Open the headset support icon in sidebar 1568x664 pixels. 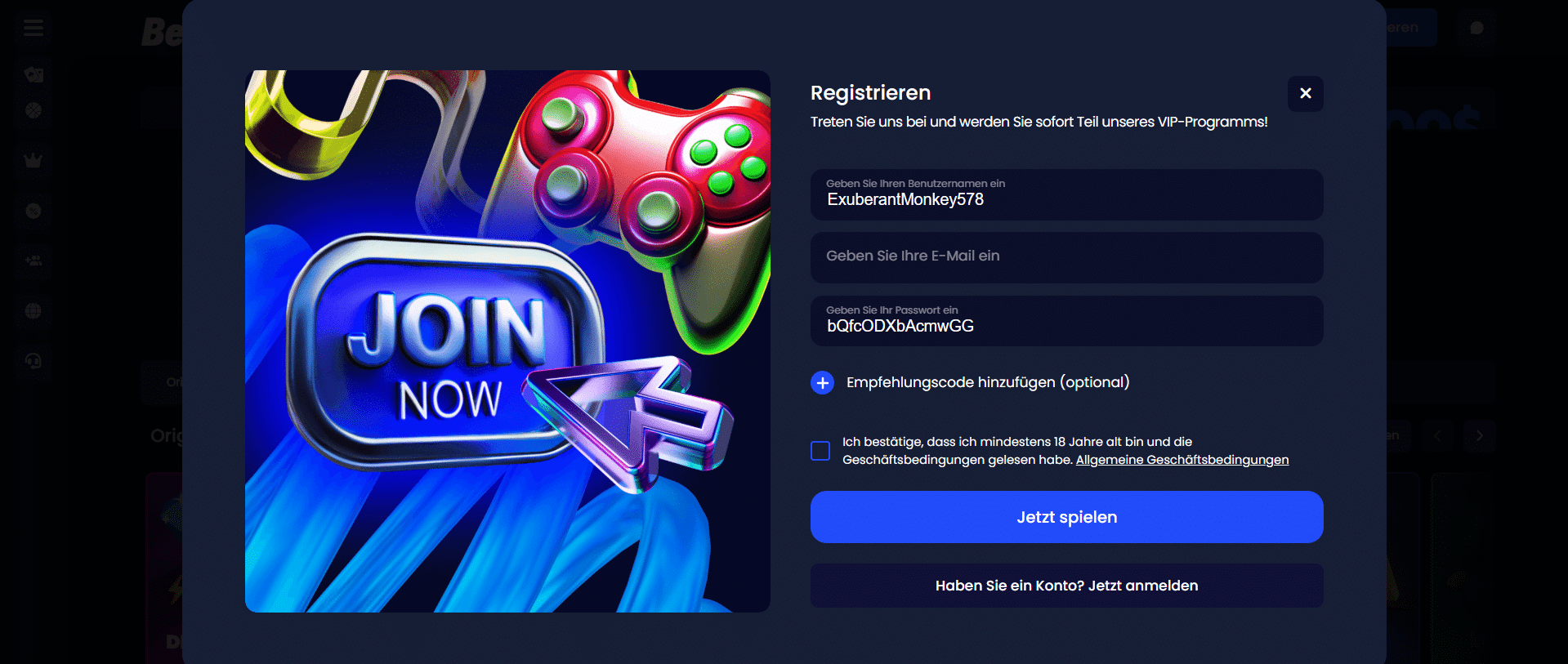tap(34, 361)
